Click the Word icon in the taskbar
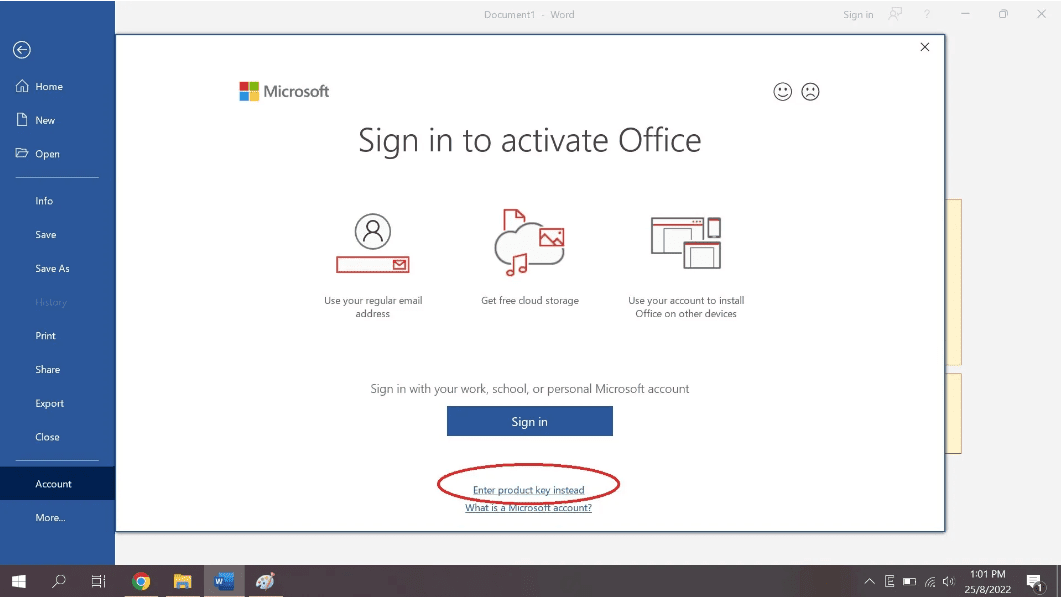Screen dimensions: 1062x597 (x=224, y=581)
